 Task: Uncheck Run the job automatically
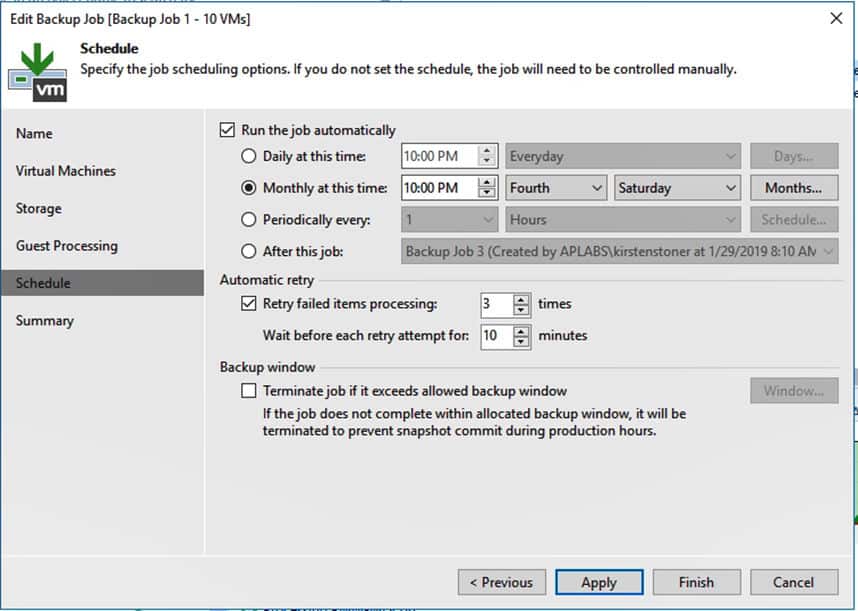click(227, 130)
